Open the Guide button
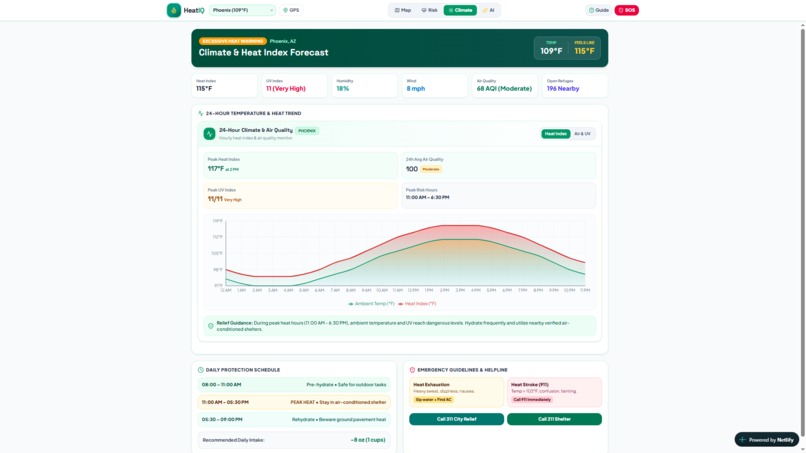 [x=598, y=10]
